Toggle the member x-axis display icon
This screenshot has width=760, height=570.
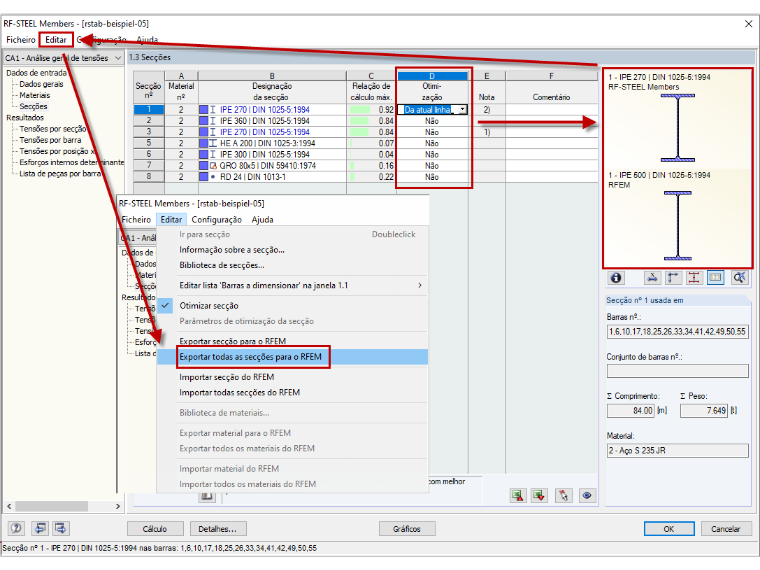(x=652, y=278)
